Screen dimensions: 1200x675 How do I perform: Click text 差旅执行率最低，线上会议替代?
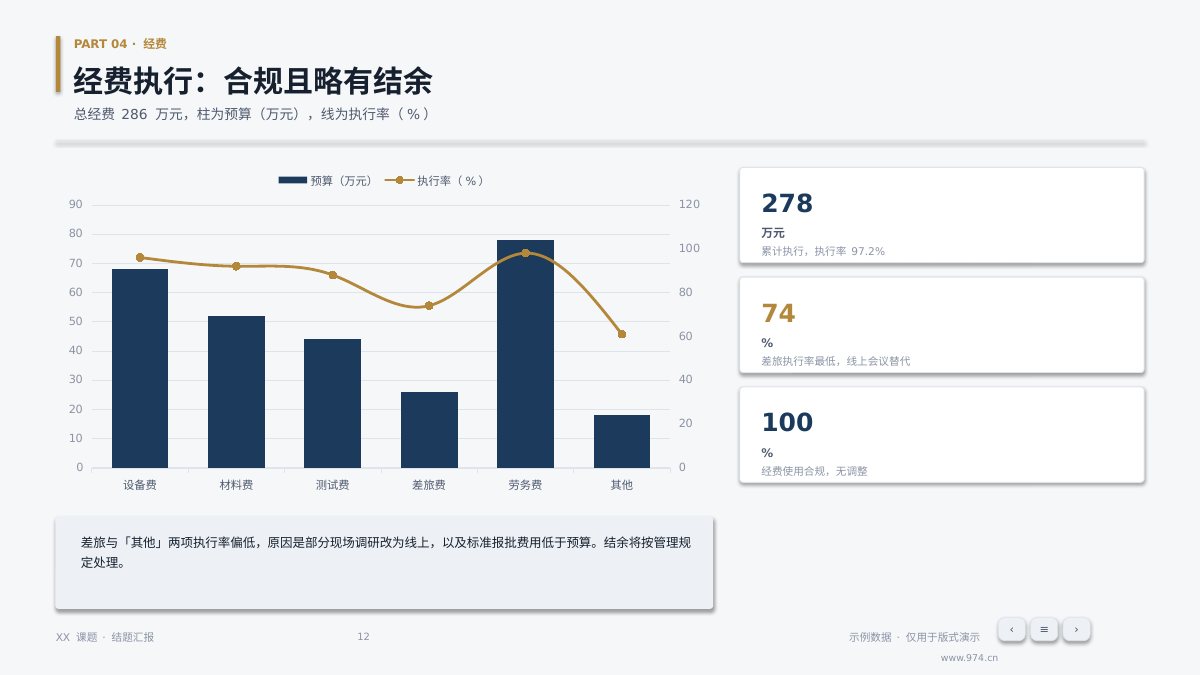tap(836, 361)
